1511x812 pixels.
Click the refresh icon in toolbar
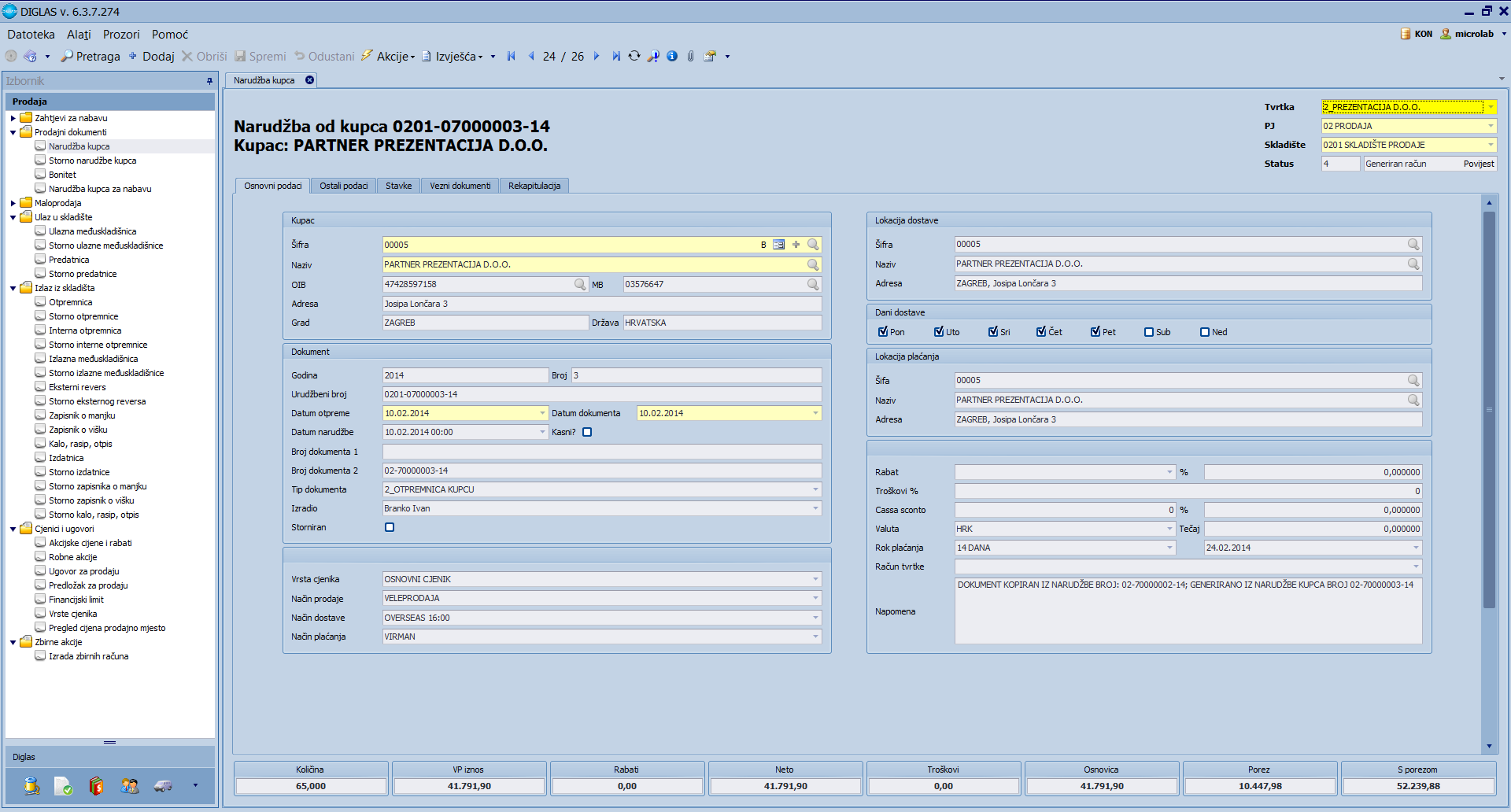[x=634, y=57]
